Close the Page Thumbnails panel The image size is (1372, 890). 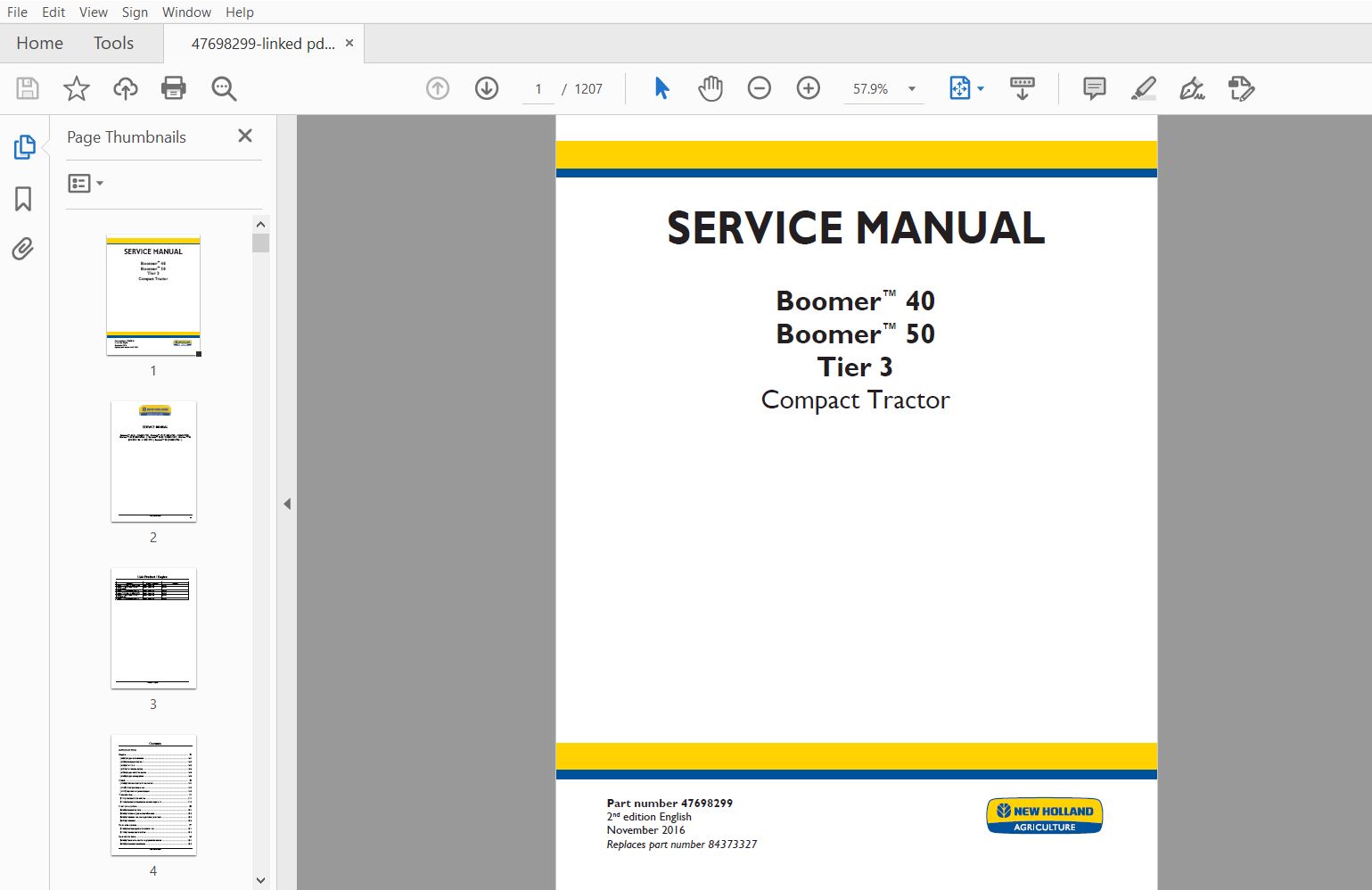click(x=245, y=136)
